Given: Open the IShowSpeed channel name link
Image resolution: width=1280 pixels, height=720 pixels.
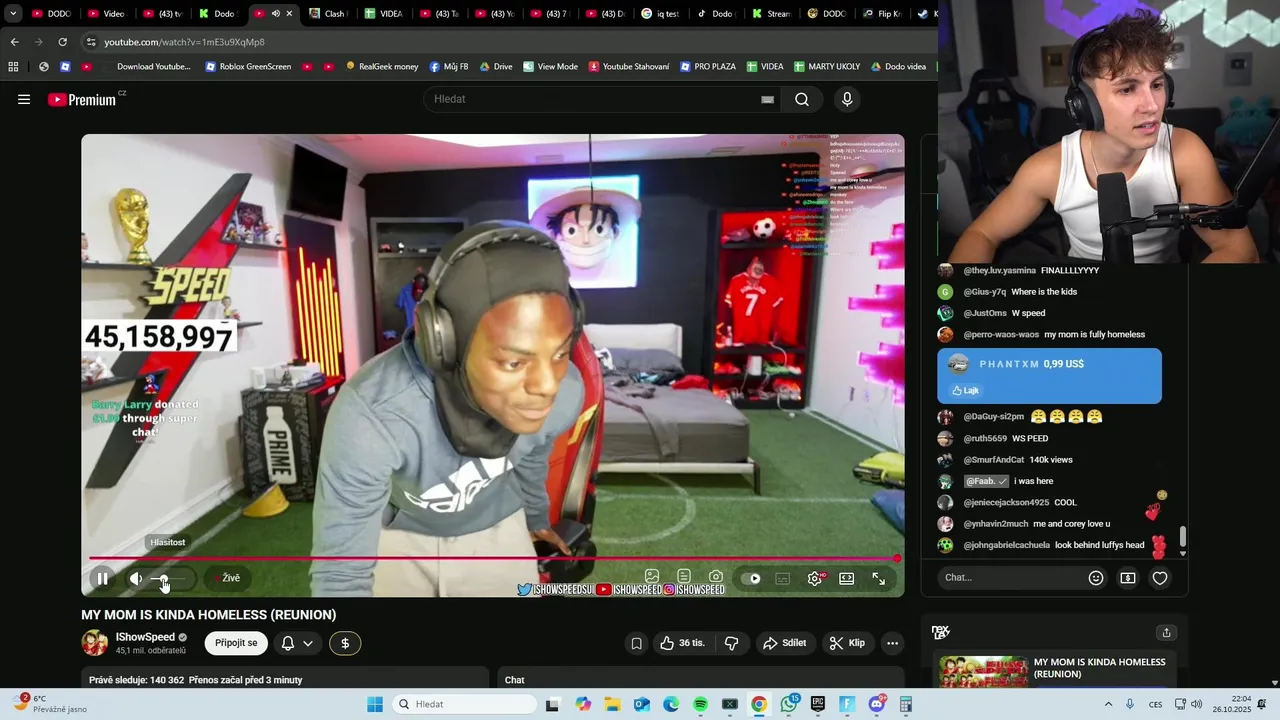Looking at the screenshot, I should [145, 637].
